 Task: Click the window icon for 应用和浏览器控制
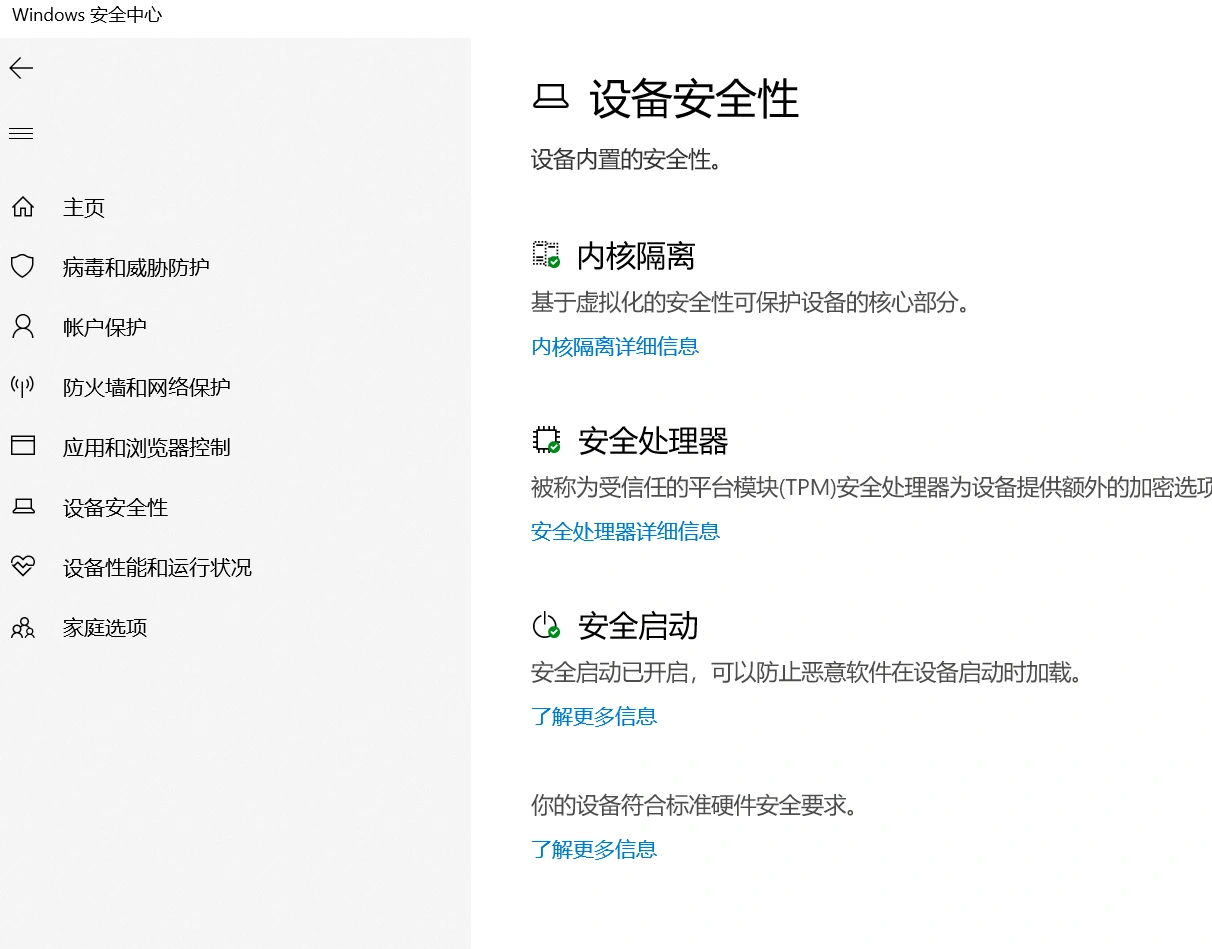coord(22,446)
